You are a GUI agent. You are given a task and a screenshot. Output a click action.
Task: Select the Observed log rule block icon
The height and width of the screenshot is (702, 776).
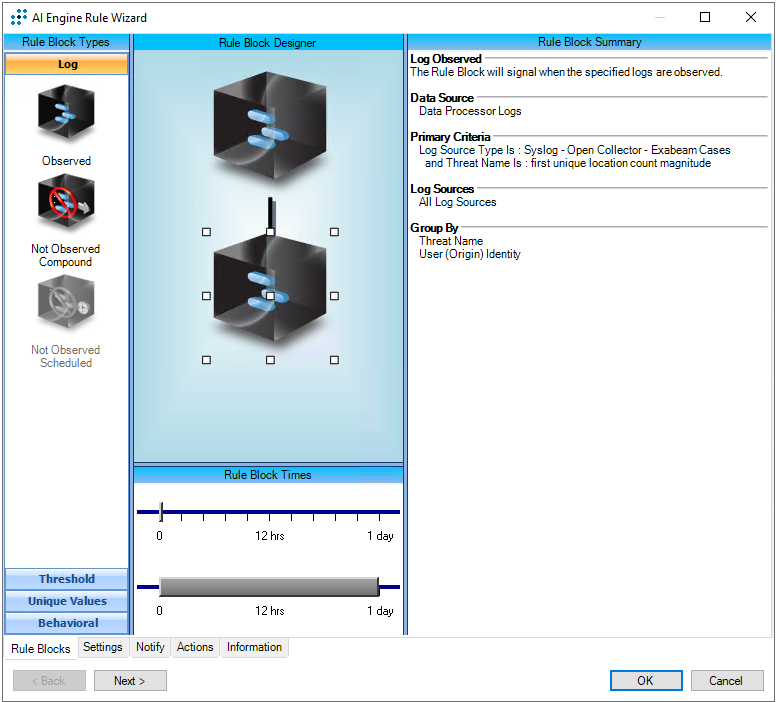(x=66, y=115)
